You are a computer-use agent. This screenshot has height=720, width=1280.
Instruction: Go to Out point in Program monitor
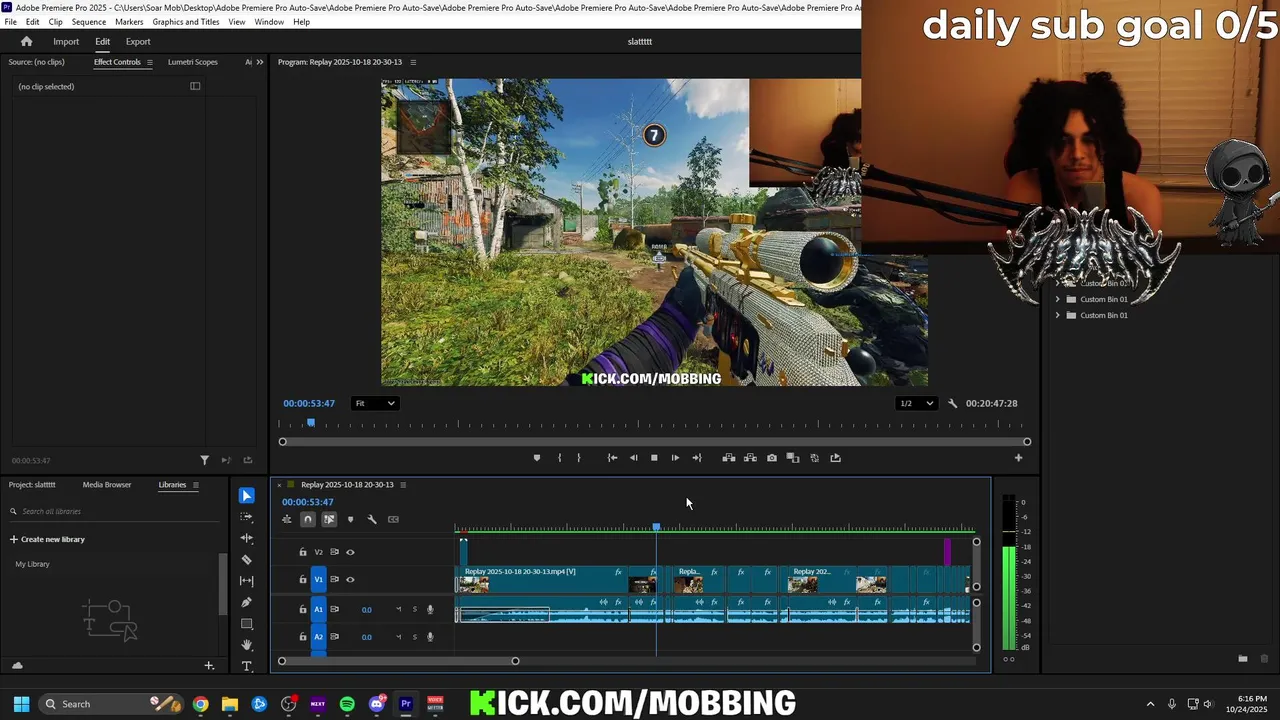pos(697,458)
